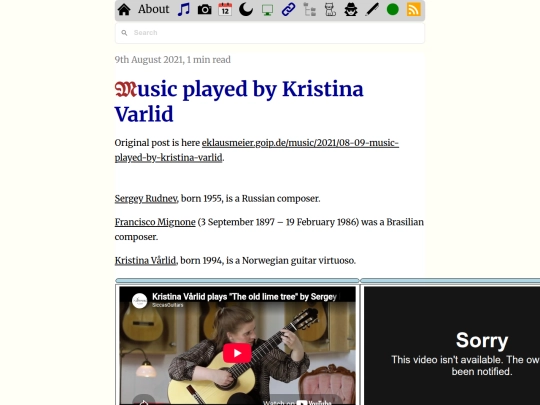The width and height of the screenshot is (540, 405).
Task: Open the photo camera icon
Action: point(205,10)
